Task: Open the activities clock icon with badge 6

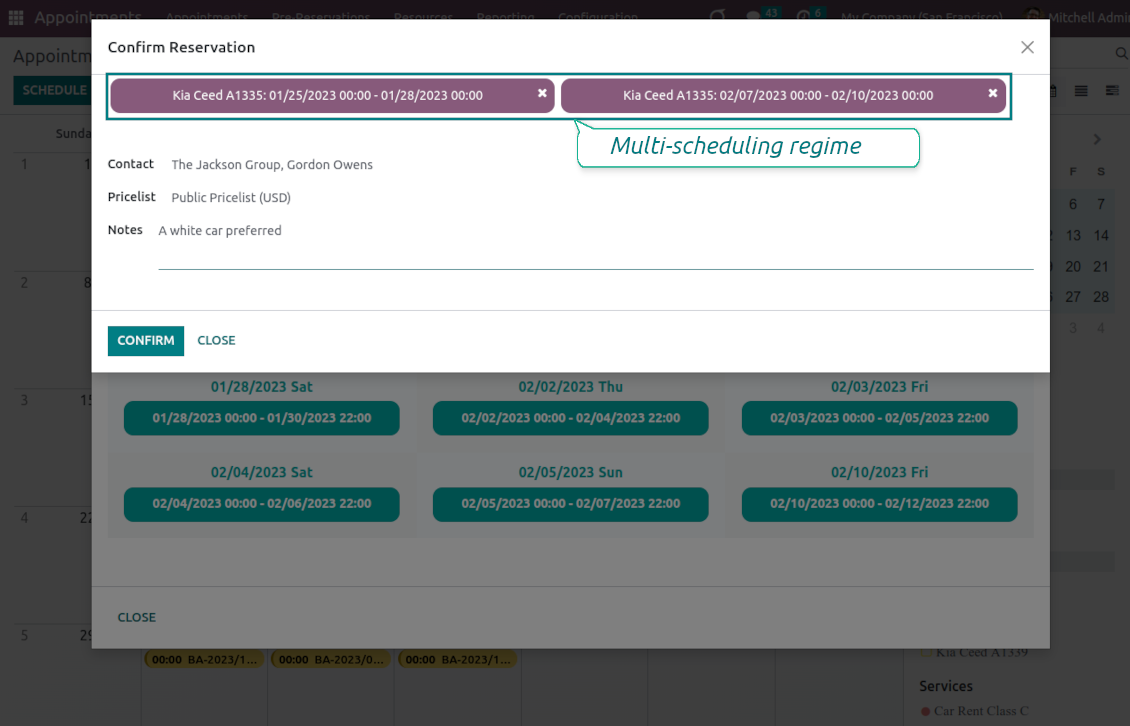Action: (804, 17)
